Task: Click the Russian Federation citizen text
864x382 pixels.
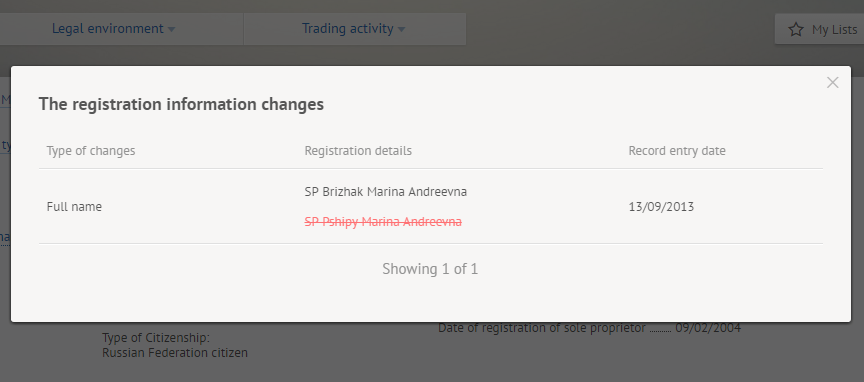Action: pyautogui.click(x=175, y=353)
